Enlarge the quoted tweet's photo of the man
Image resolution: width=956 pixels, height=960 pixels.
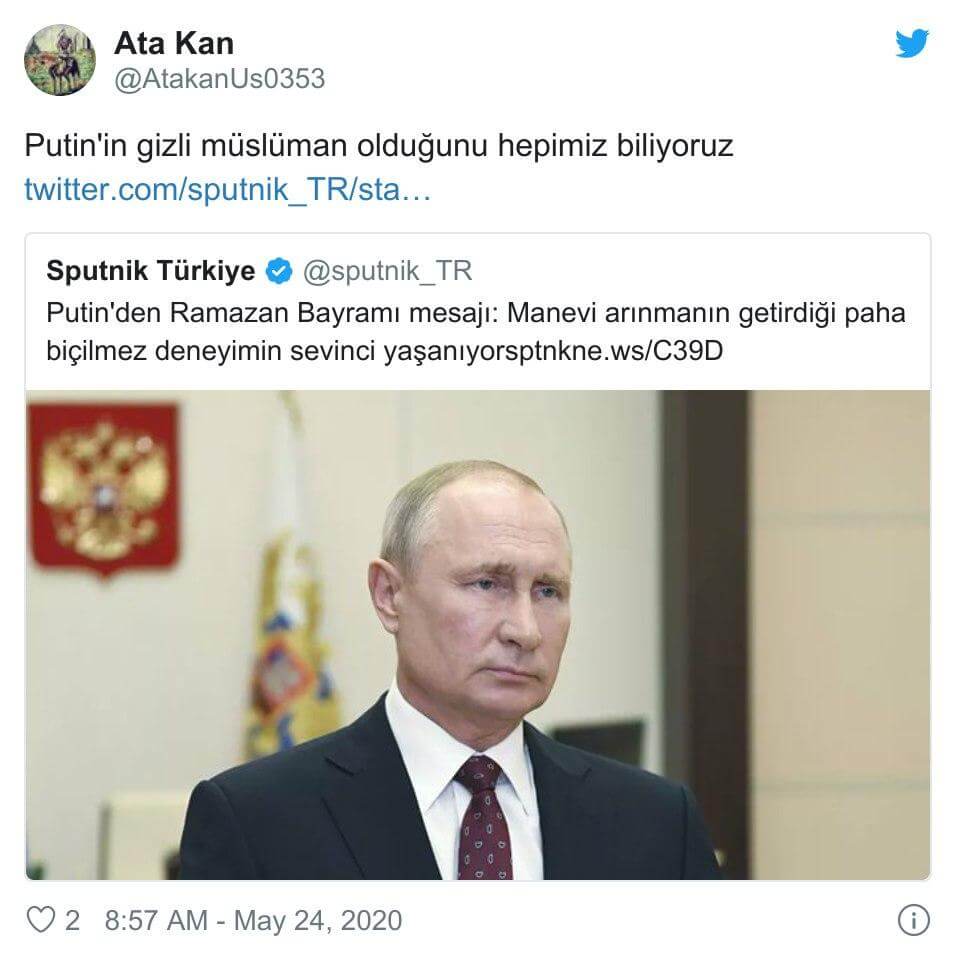pyautogui.click(x=478, y=635)
